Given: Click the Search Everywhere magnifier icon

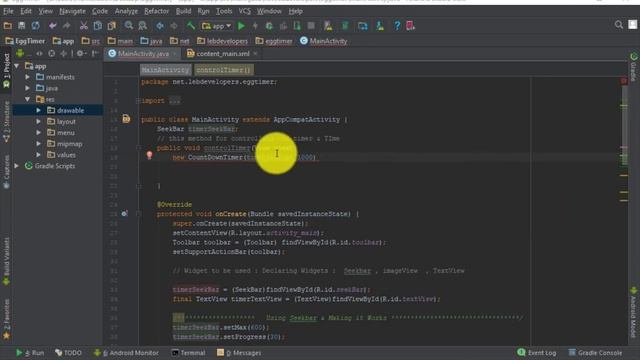Looking at the screenshot, I should (619, 25).
